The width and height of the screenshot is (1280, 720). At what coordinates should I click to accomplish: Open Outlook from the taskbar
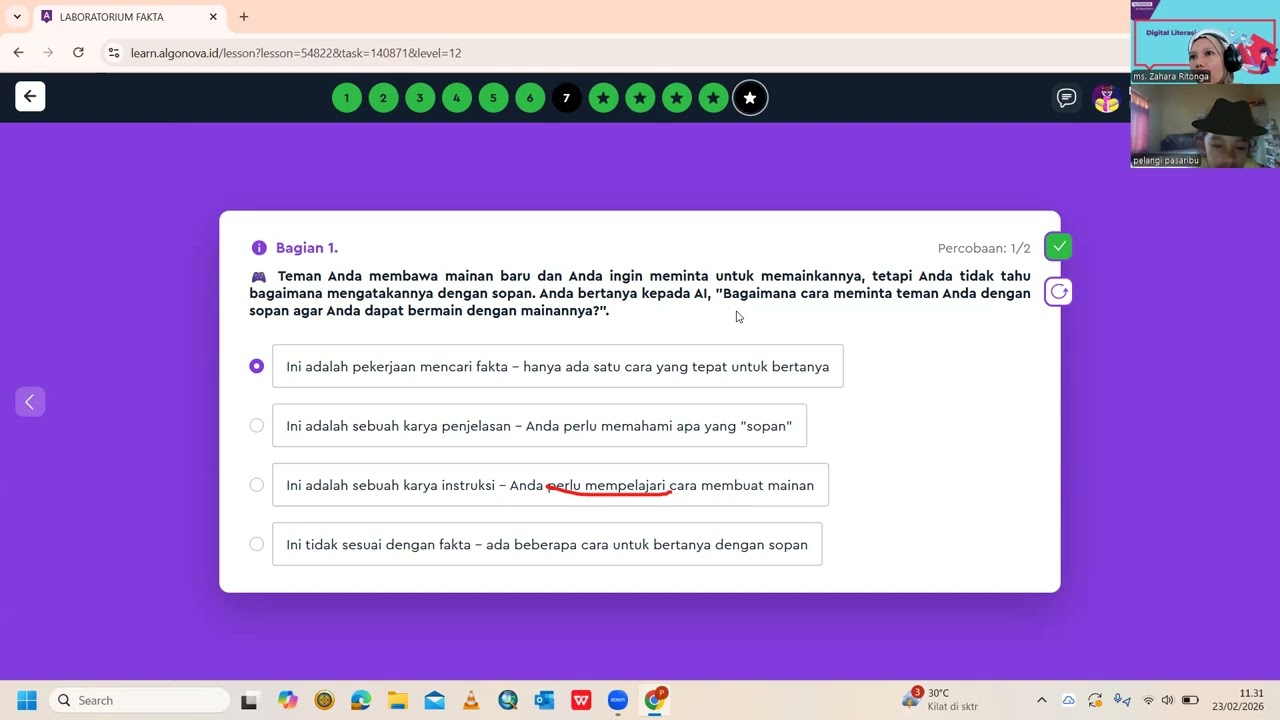(544, 700)
